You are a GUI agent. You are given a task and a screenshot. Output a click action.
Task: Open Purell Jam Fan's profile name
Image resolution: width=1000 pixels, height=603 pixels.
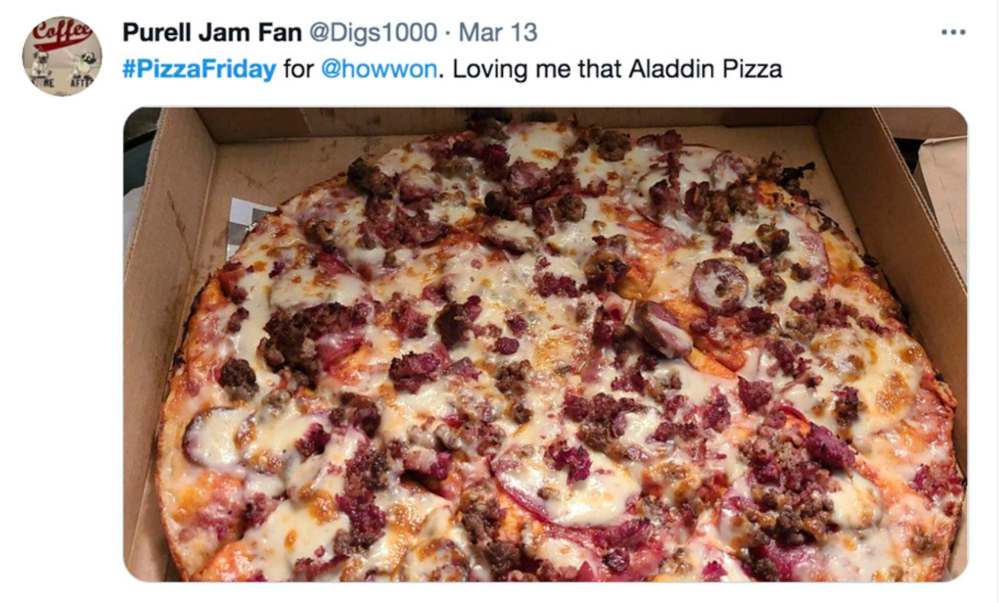[x=212, y=32]
